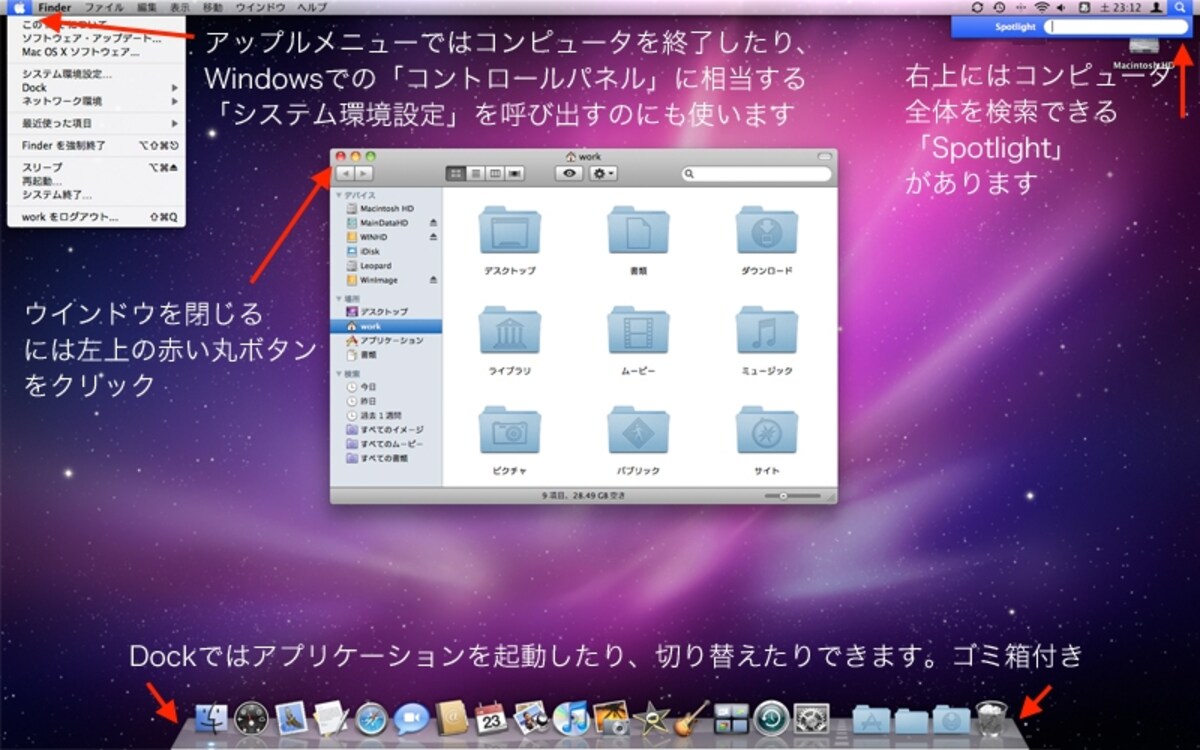
Task: Switch Finder to icon view
Action: pos(457,173)
